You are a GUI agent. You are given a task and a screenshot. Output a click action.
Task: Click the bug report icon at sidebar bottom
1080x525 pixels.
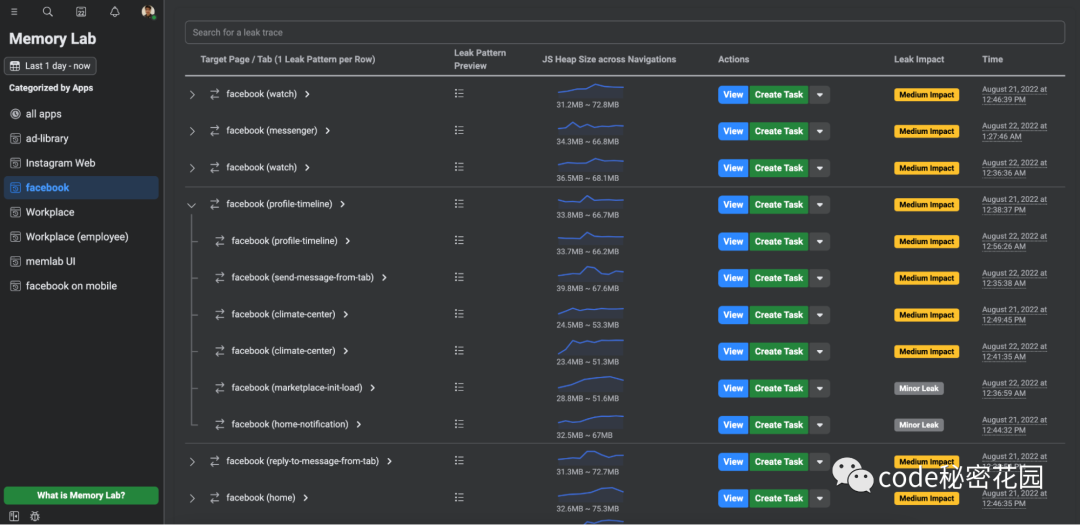(x=35, y=515)
